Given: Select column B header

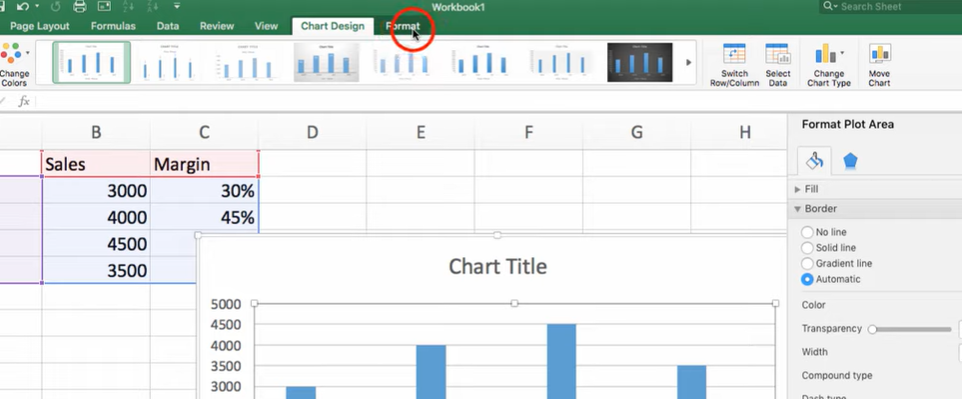Looking at the screenshot, I should (x=96, y=132).
